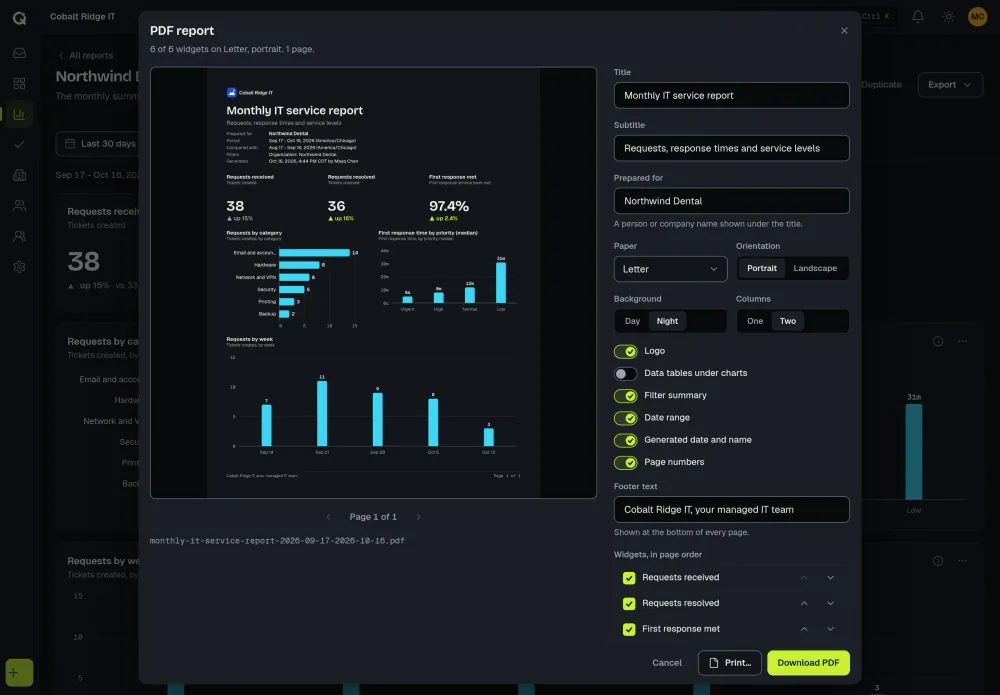This screenshot has width=1000, height=695.
Task: Click the PDF page preview thumbnail
Action: (373, 282)
